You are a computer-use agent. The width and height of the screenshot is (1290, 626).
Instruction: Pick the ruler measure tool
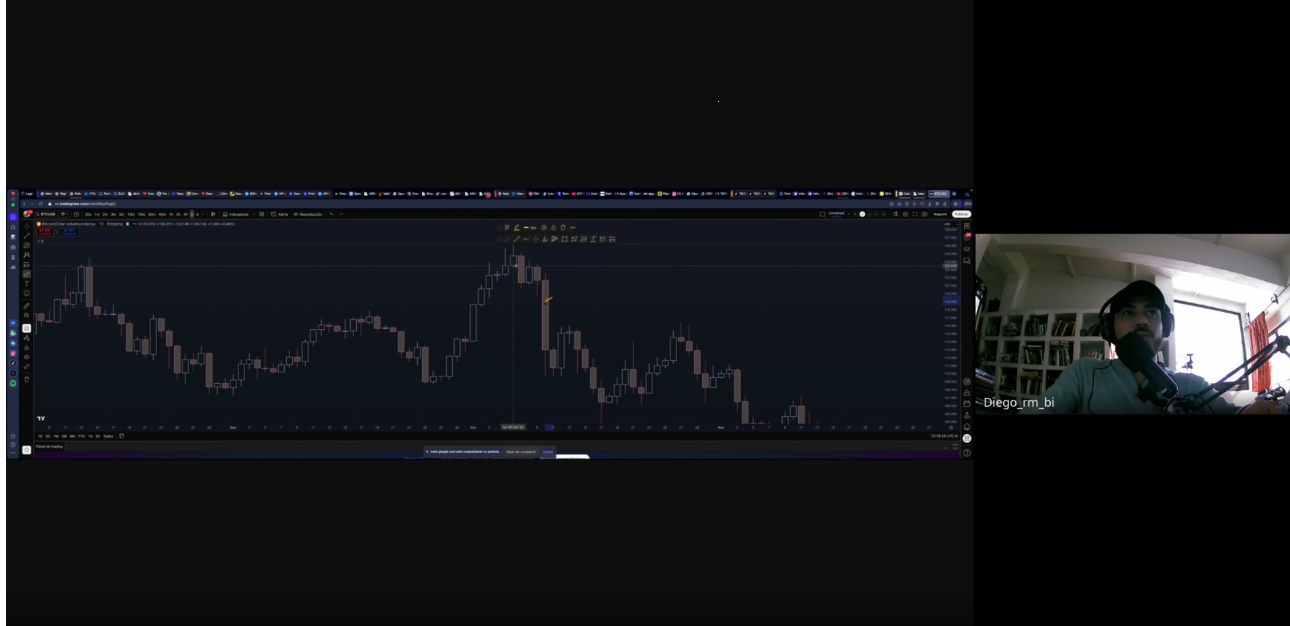coord(27,305)
